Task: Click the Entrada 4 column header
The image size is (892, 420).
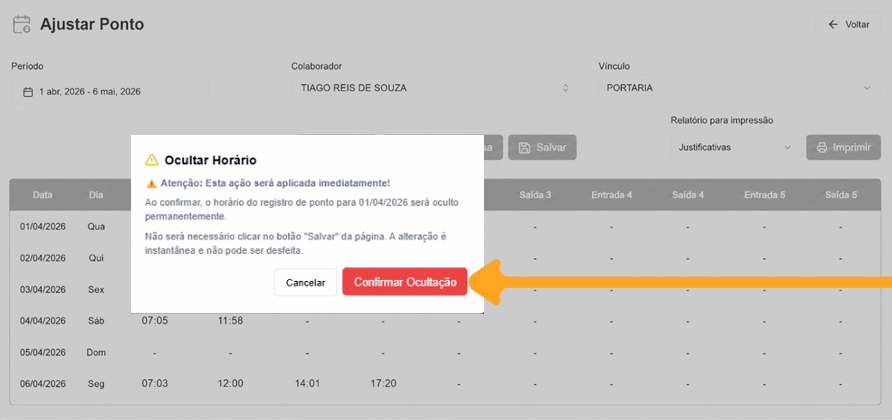Action: 612,195
